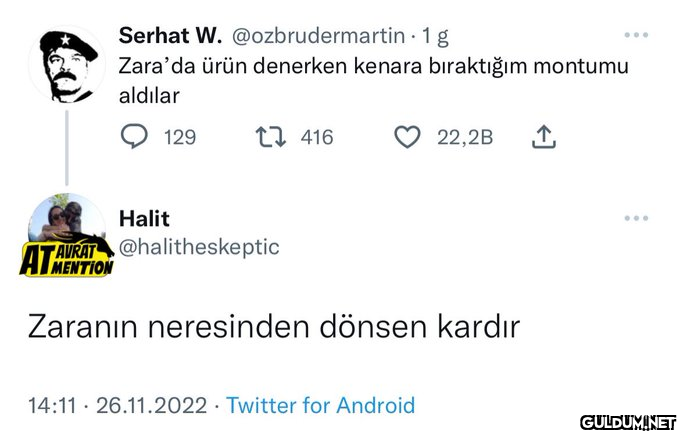Open Halit's profile picture
Image resolution: width=680 pixels, height=434 pixels.
pyautogui.click(x=69, y=221)
